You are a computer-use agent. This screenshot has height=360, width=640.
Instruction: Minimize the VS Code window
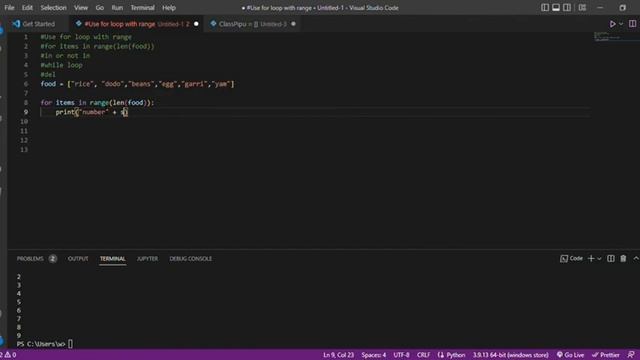600,8
